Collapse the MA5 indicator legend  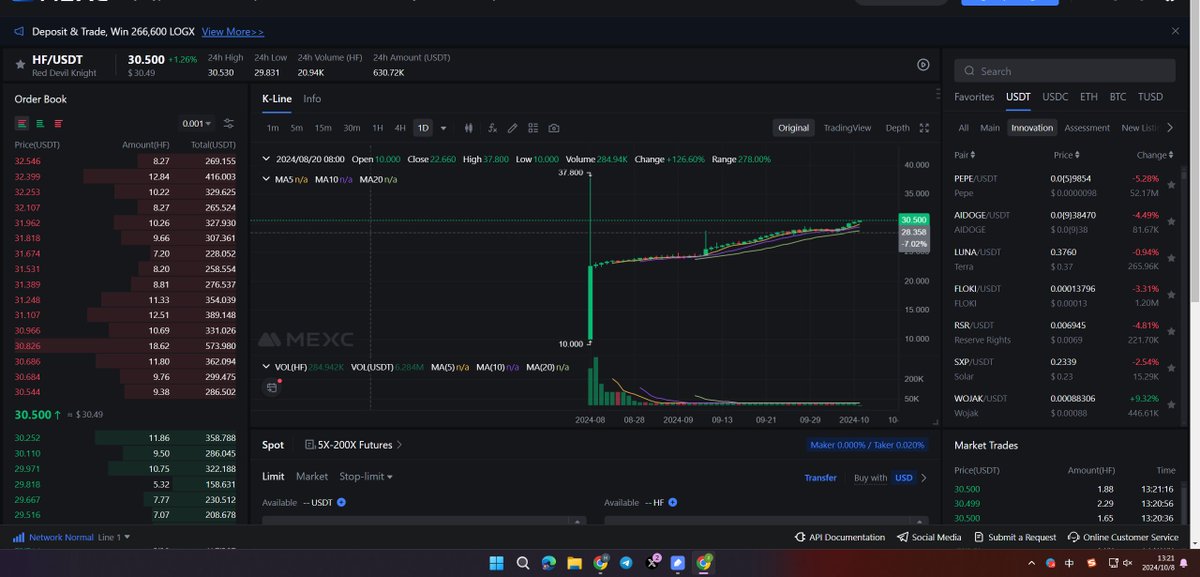click(265, 179)
